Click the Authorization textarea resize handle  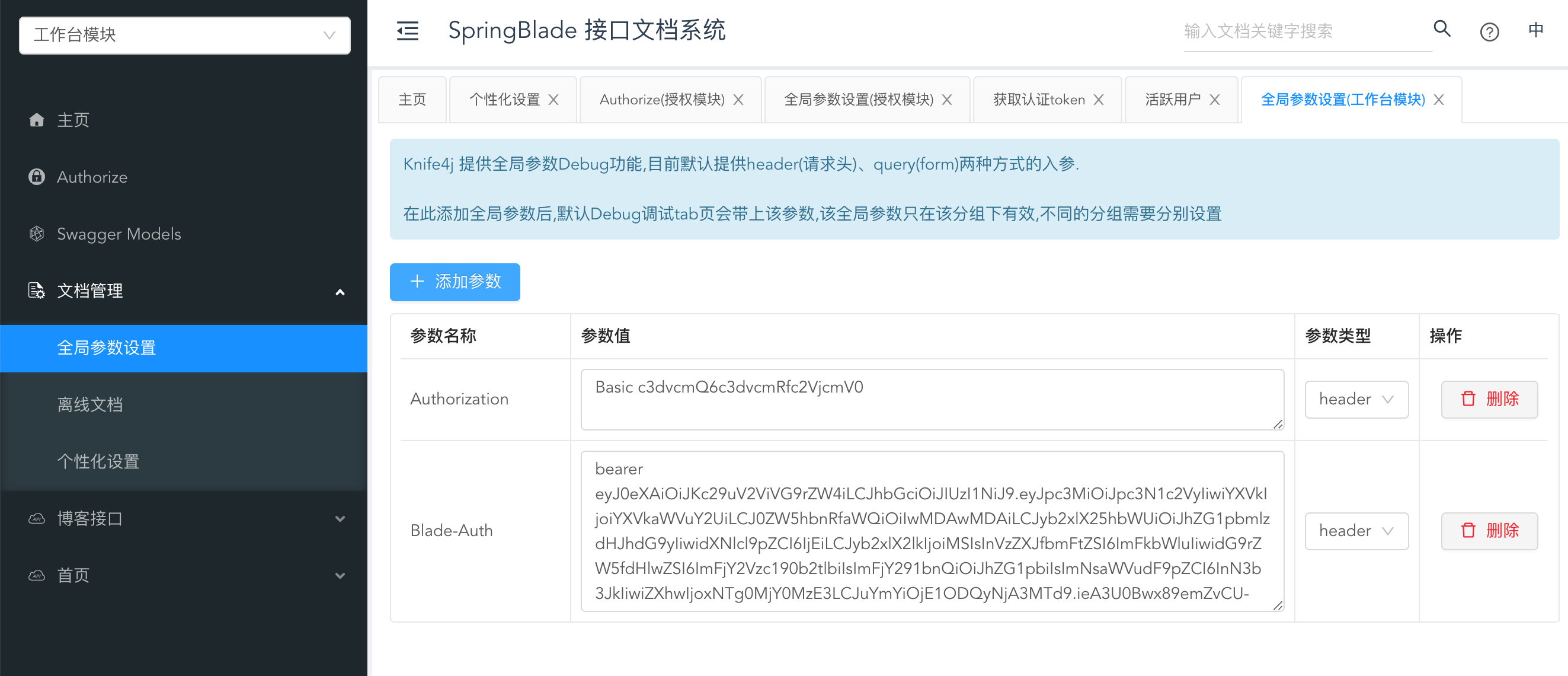pyautogui.click(x=1277, y=424)
